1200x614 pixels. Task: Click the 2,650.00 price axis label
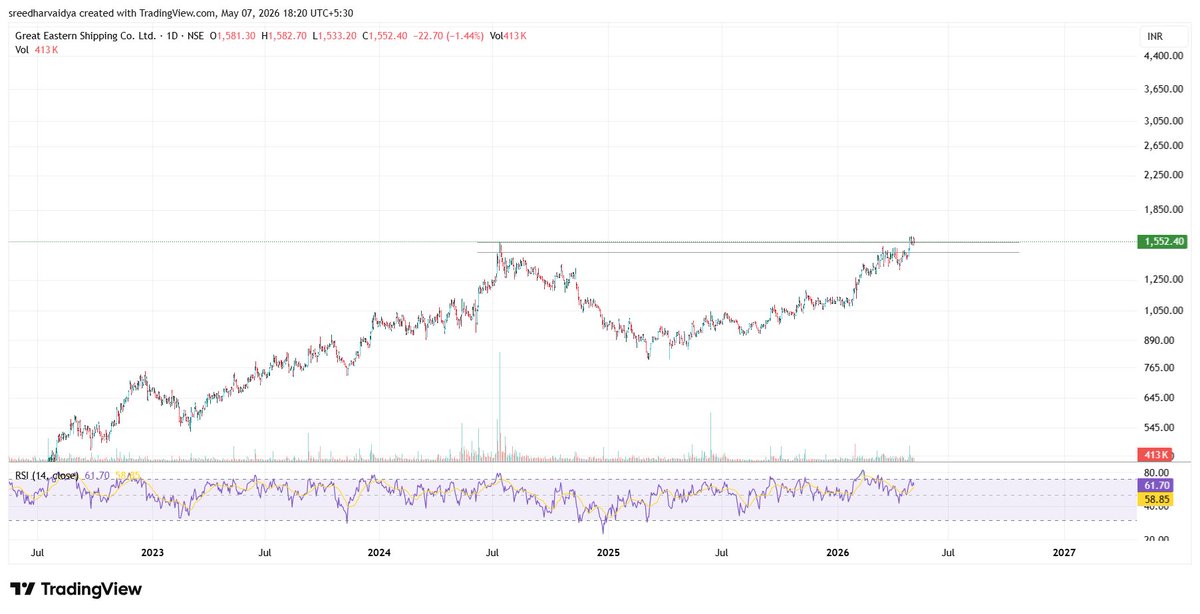coord(1164,146)
